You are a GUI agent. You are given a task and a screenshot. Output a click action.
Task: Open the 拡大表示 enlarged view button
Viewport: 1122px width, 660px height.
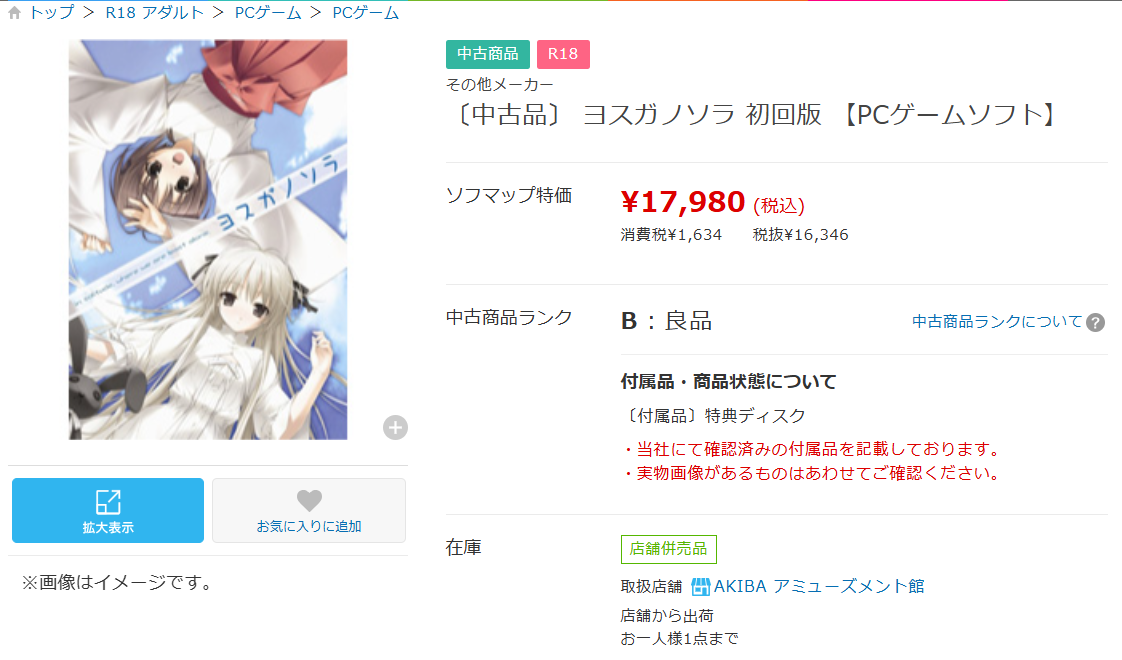(x=108, y=510)
